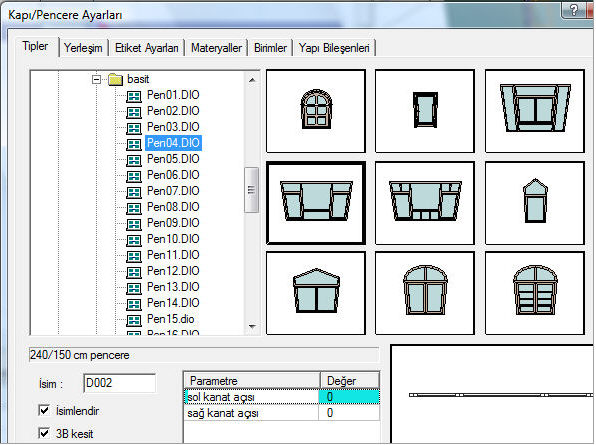This screenshot has height=445, width=596.
Task: Switch to the Yerleşim tab
Action: [83, 48]
